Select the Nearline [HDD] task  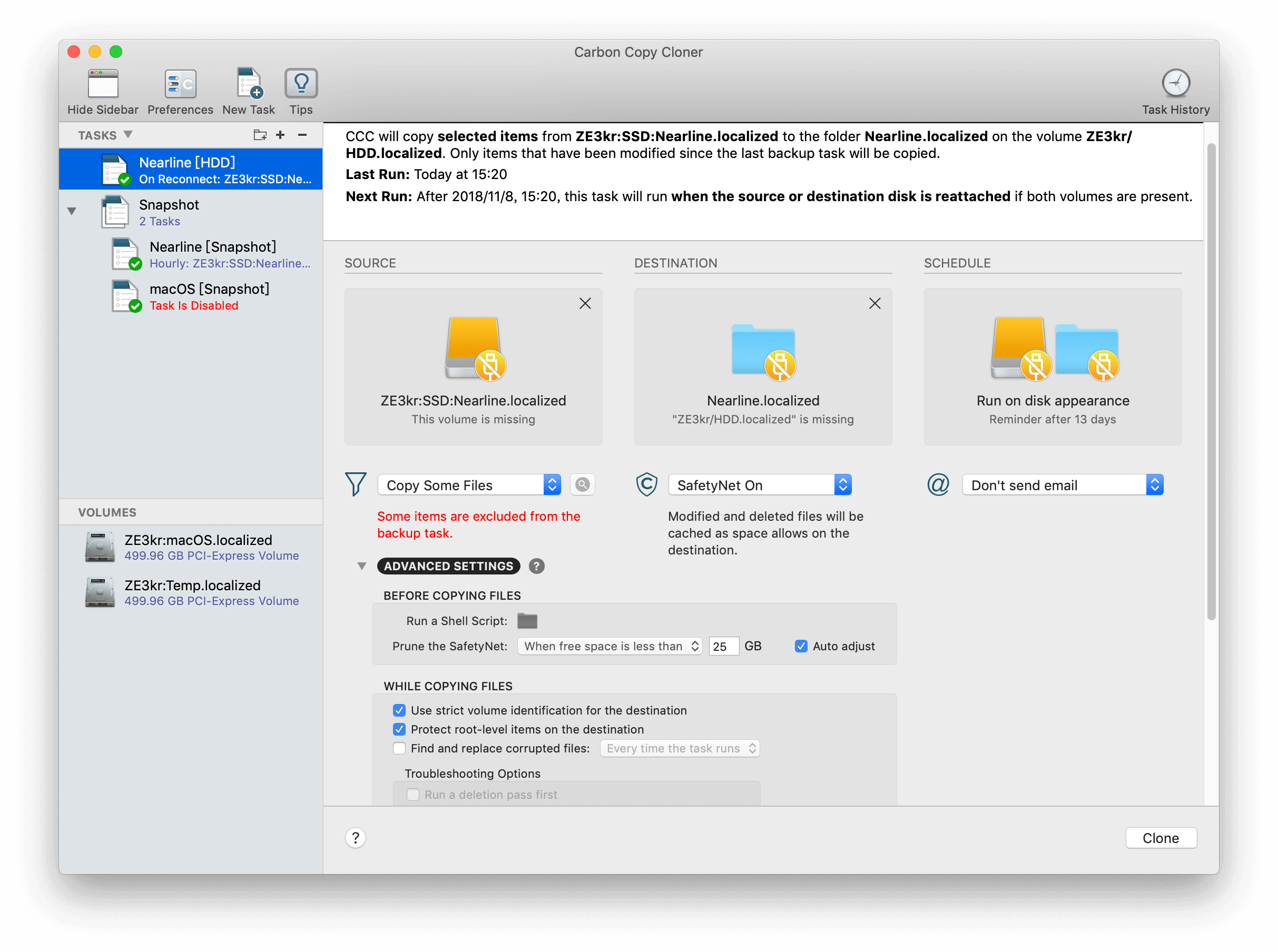(x=191, y=170)
